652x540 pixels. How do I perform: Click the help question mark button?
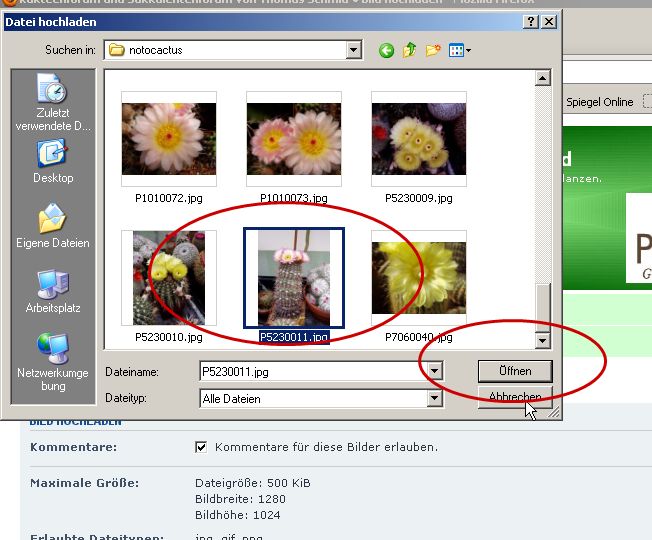531,22
